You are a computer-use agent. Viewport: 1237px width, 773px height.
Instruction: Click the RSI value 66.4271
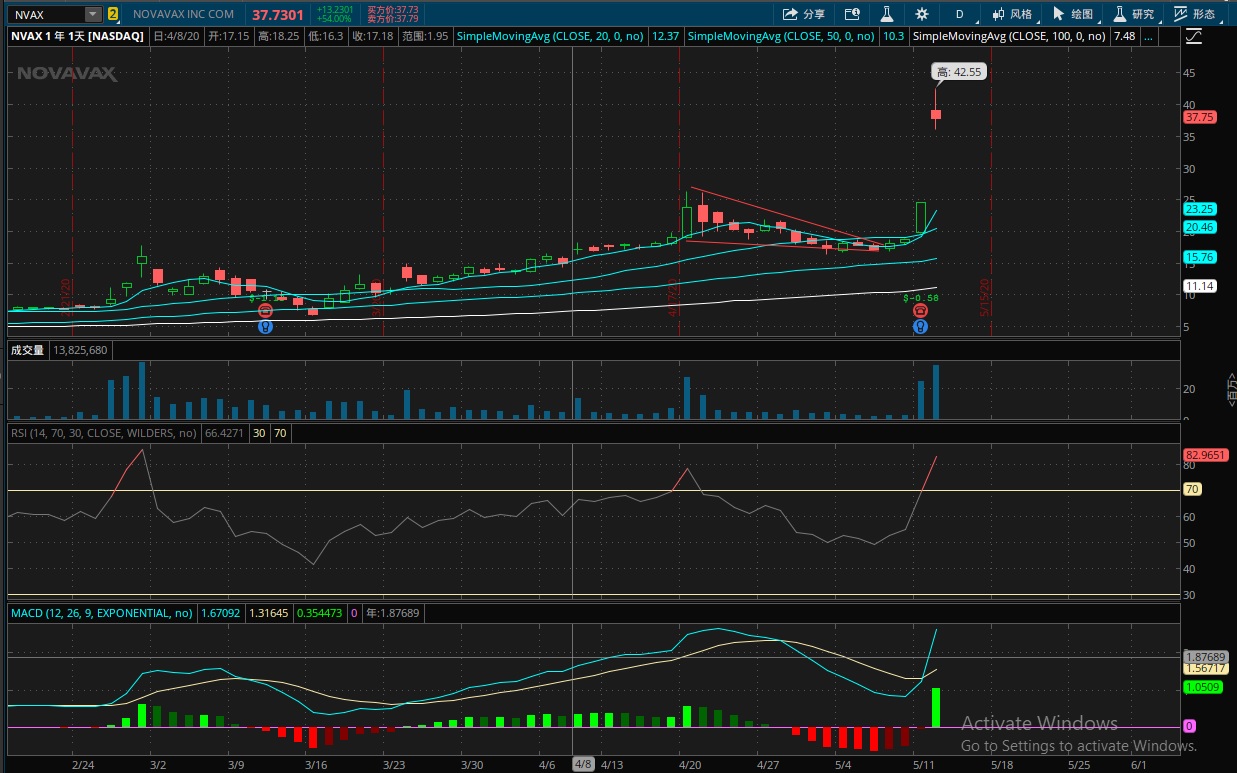coord(223,433)
